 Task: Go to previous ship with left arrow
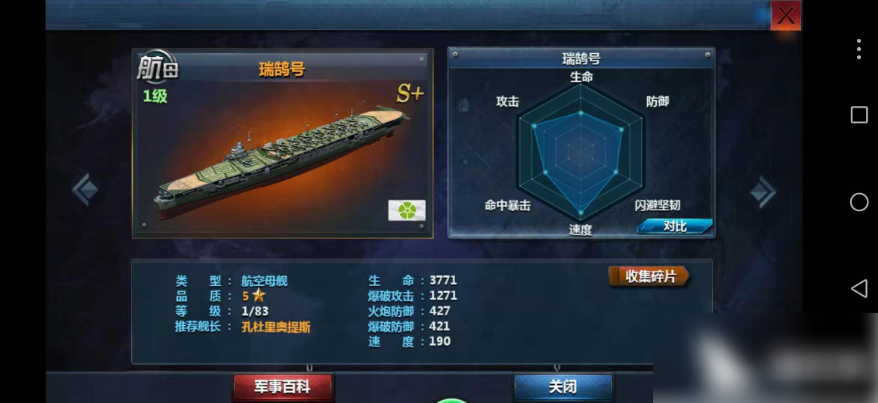(x=85, y=190)
